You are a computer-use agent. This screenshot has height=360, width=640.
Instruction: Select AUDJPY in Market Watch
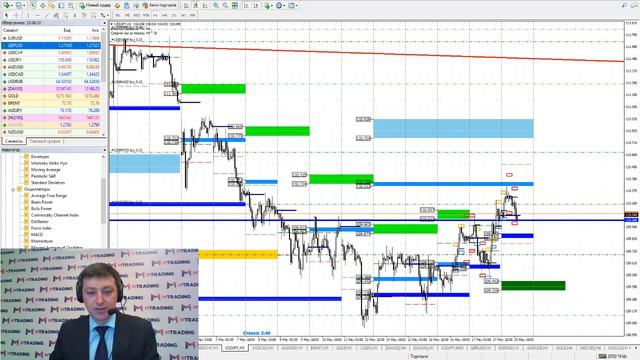[x=51, y=110]
